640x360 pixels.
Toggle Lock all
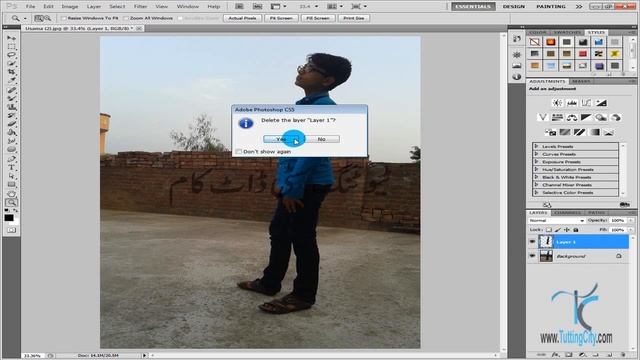coord(576,230)
